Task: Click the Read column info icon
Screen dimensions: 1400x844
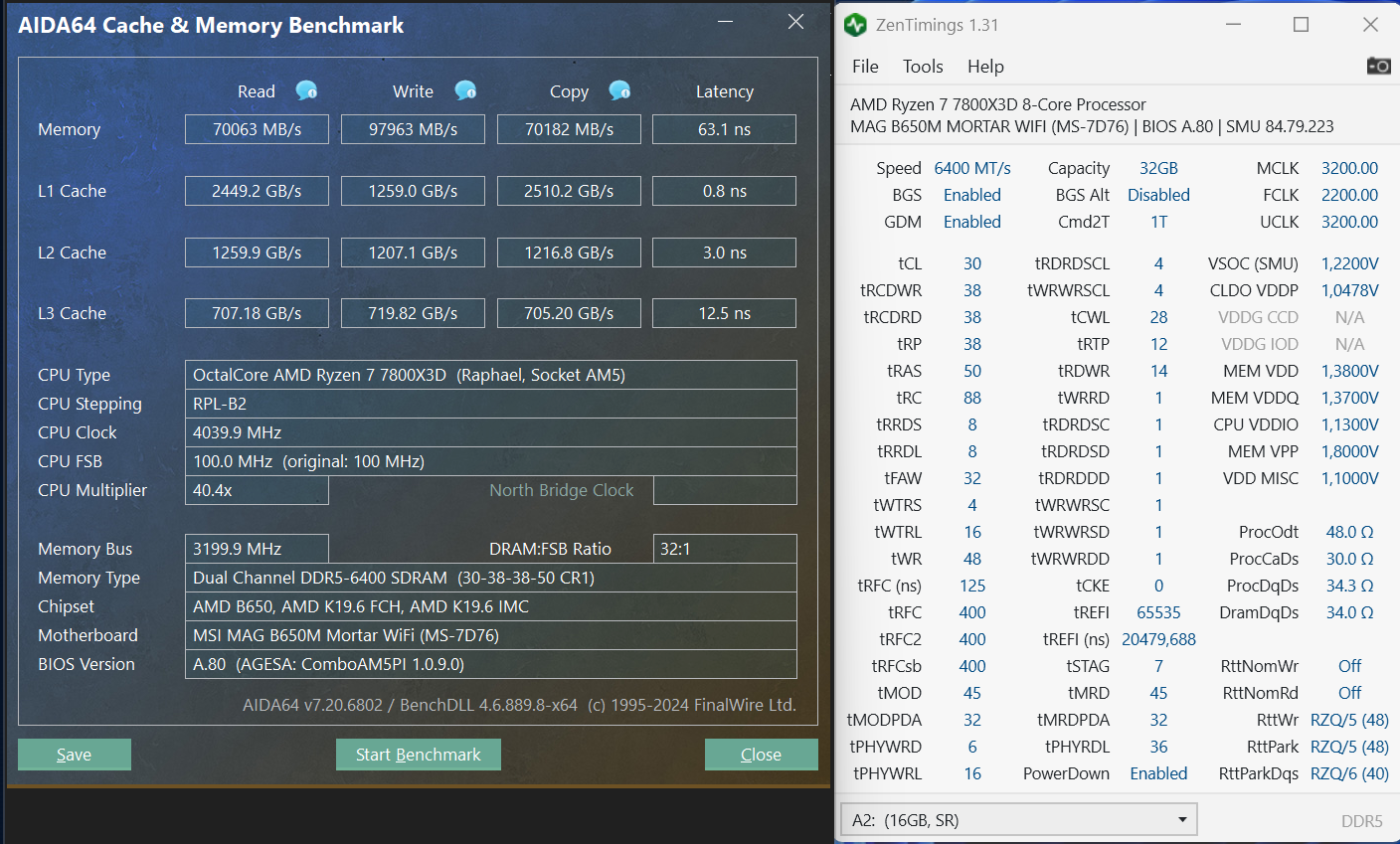Action: (x=306, y=90)
